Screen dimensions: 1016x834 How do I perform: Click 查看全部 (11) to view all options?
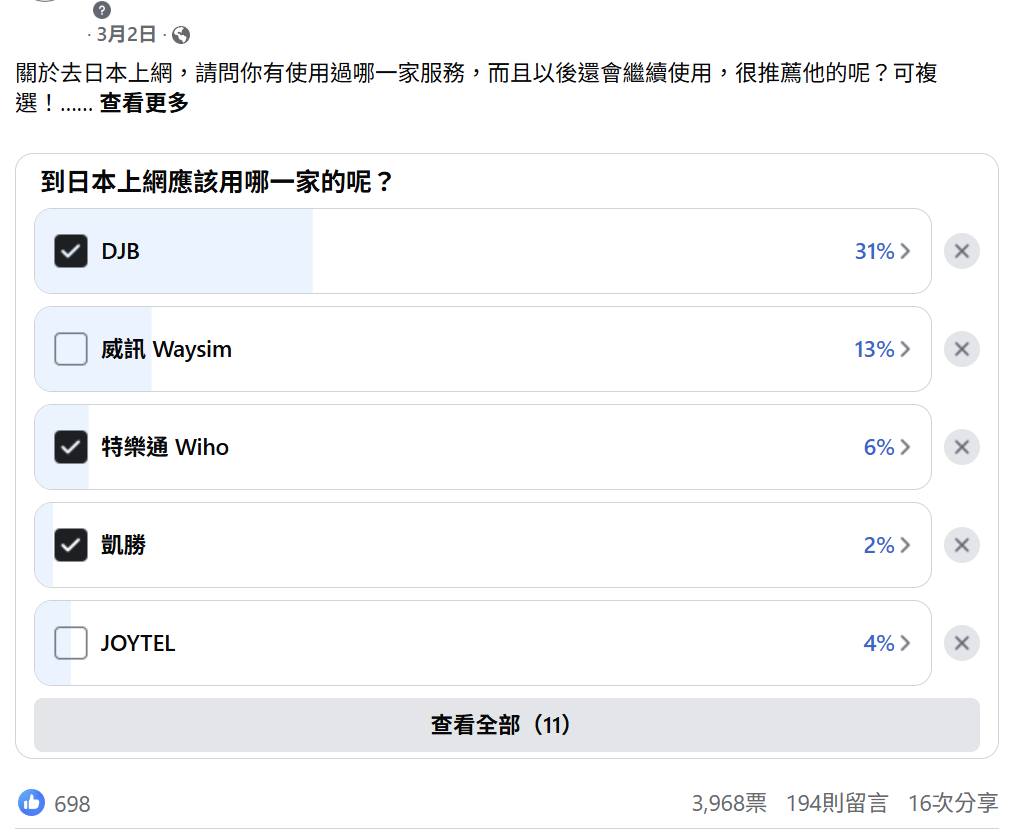click(506, 725)
